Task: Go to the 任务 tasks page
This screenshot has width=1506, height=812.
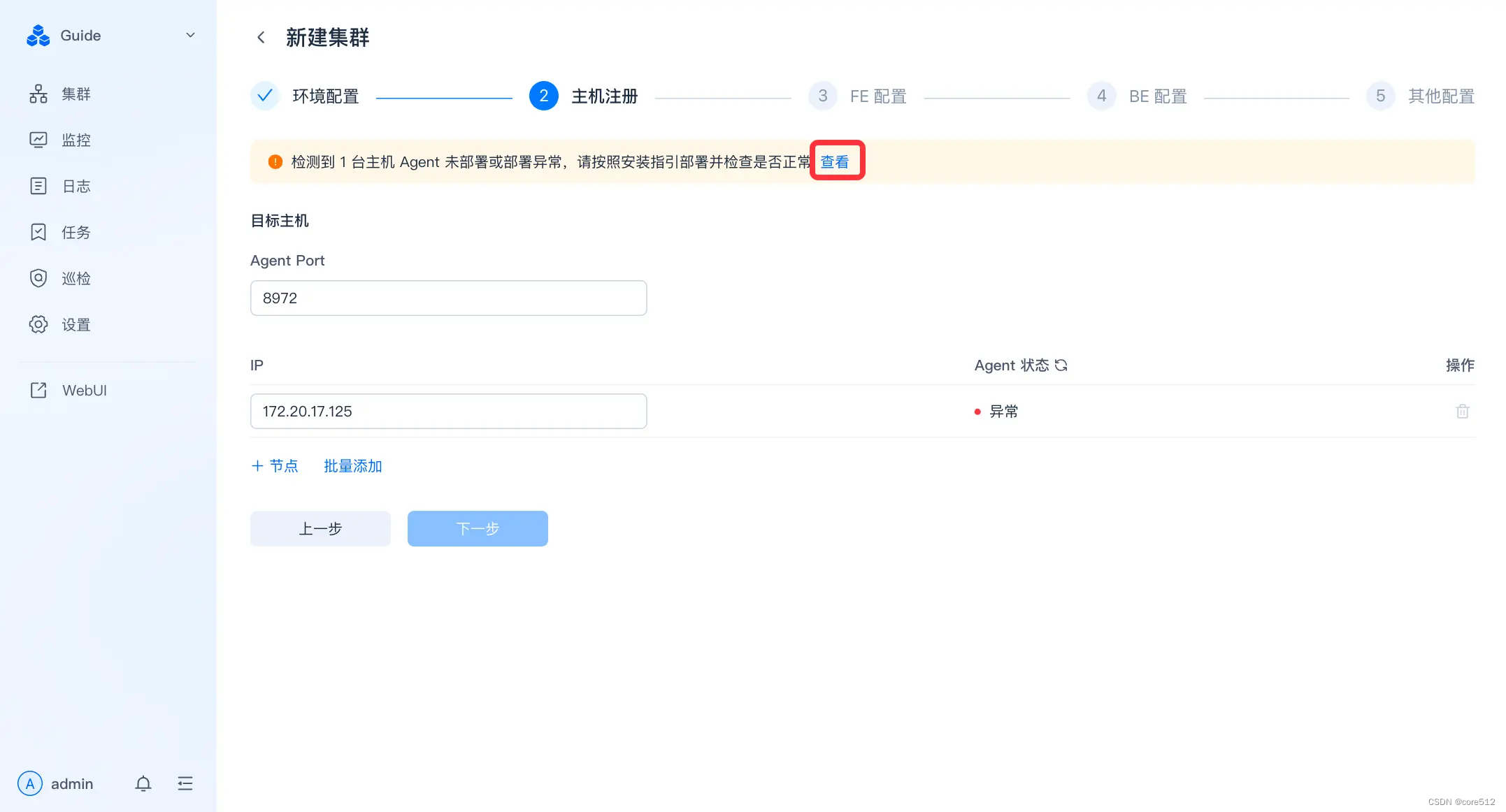Action: (x=75, y=232)
